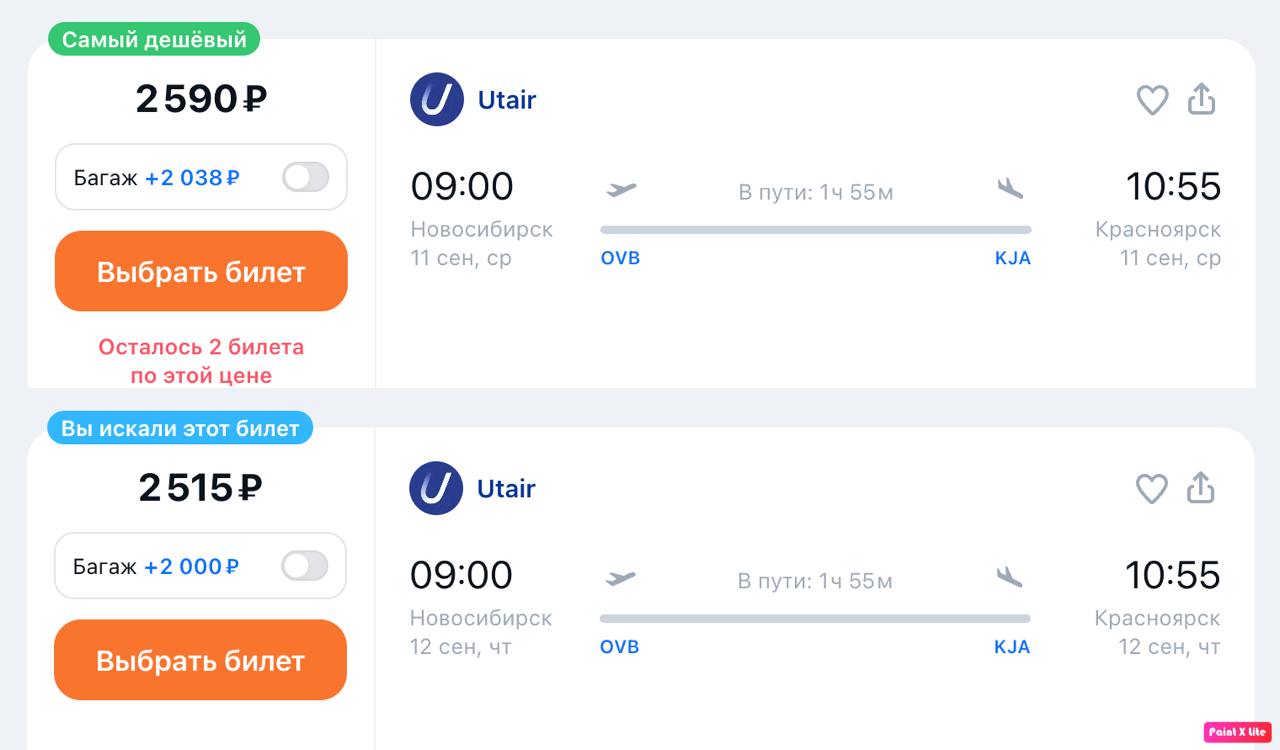Click OVB airport code on second flight
Viewport: 1280px width, 750px height.
(619, 647)
